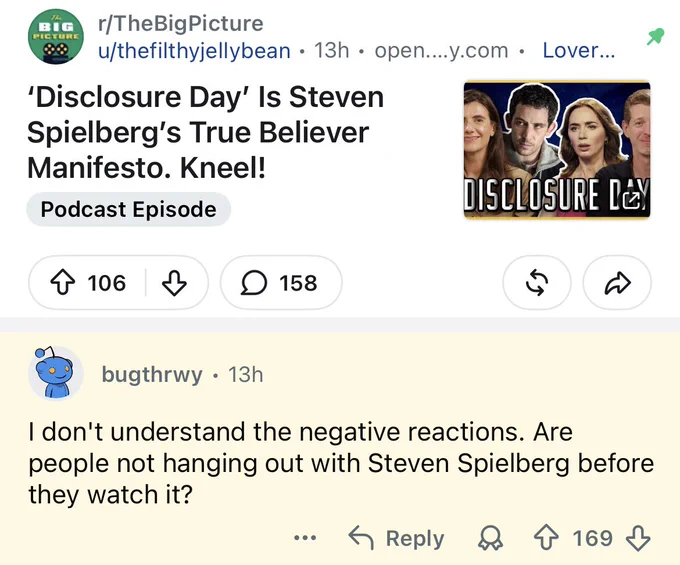Give an award to the comment
Image resolution: width=680 pixels, height=565 pixels.
pos(490,538)
